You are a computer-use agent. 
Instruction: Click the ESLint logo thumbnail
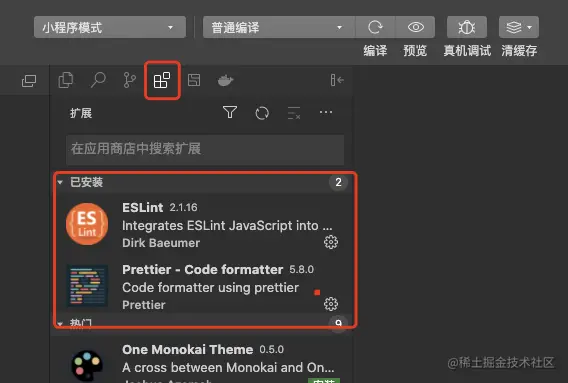87,224
